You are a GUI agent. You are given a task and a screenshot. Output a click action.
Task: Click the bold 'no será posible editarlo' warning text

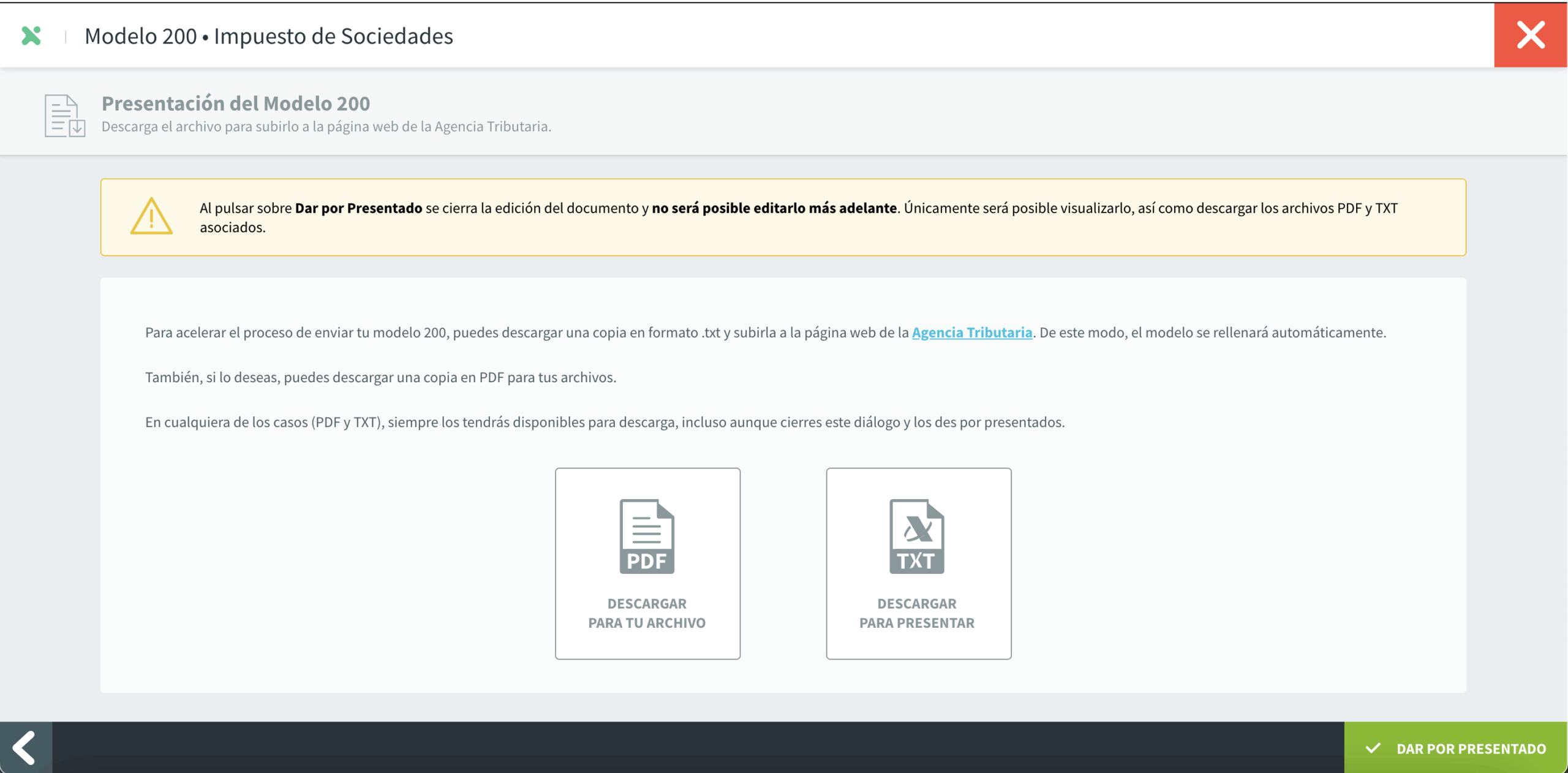pyautogui.click(x=774, y=208)
